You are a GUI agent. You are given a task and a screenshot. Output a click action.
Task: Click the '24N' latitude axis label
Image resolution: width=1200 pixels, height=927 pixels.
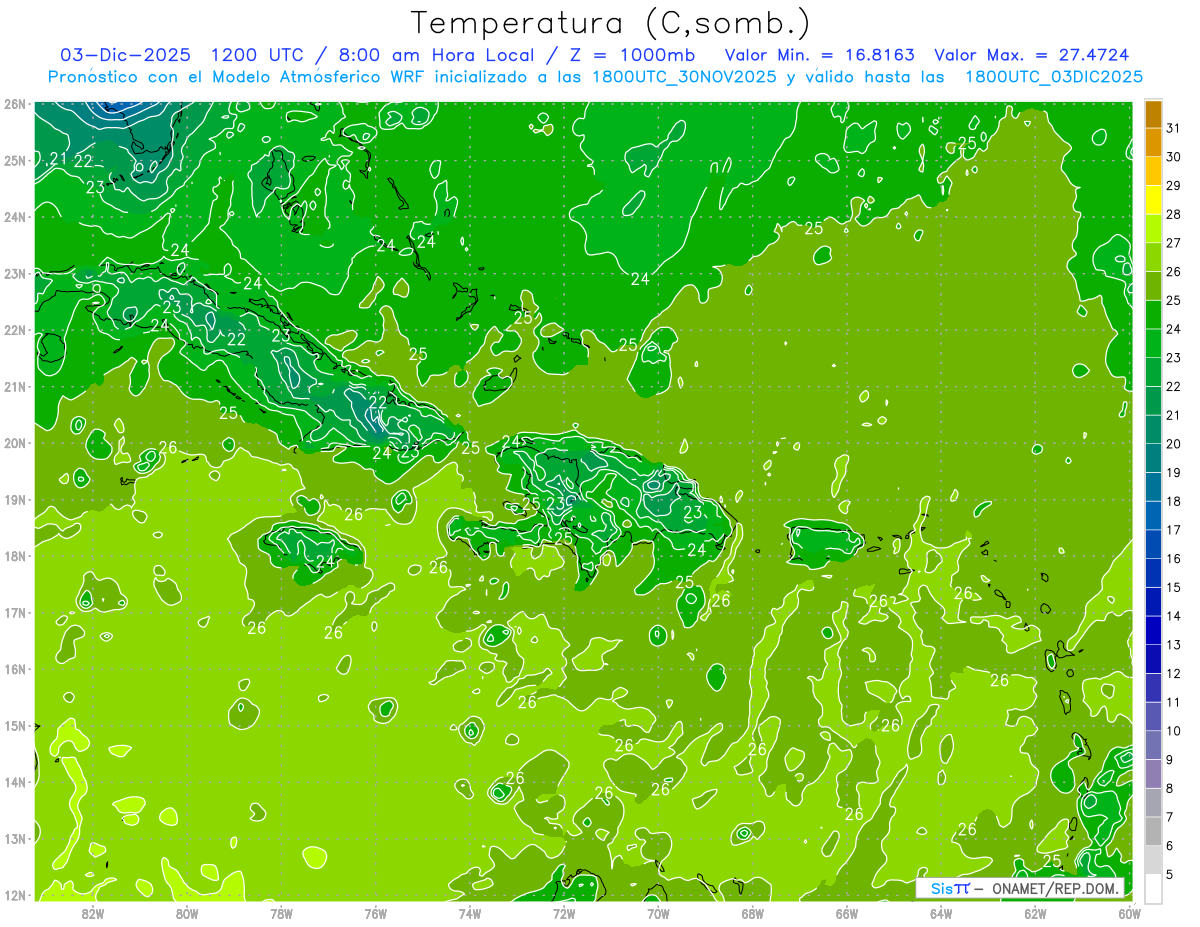click(x=14, y=216)
